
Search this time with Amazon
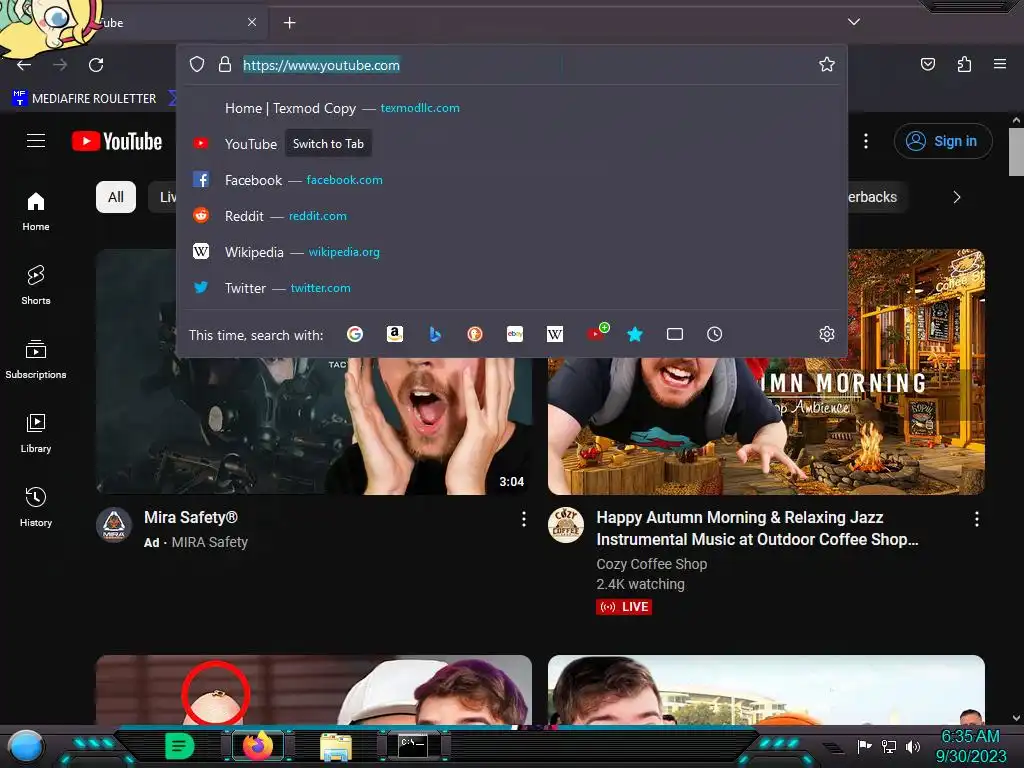pos(394,334)
